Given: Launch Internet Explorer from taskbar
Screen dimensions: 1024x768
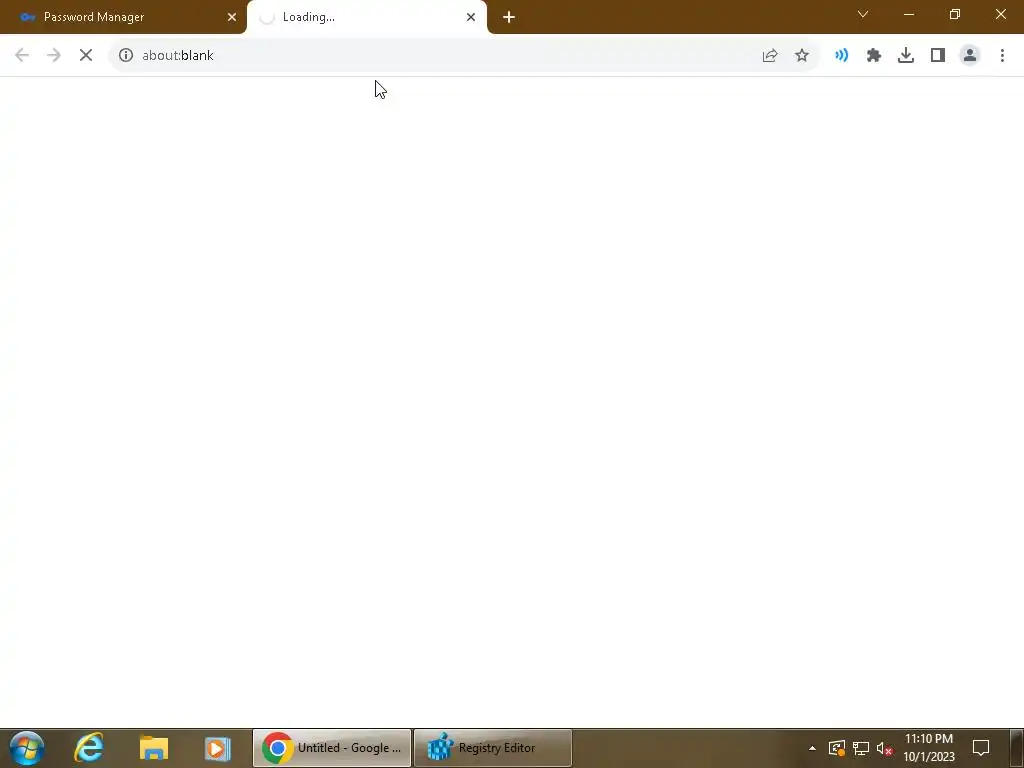Looking at the screenshot, I should pyautogui.click(x=89, y=748).
